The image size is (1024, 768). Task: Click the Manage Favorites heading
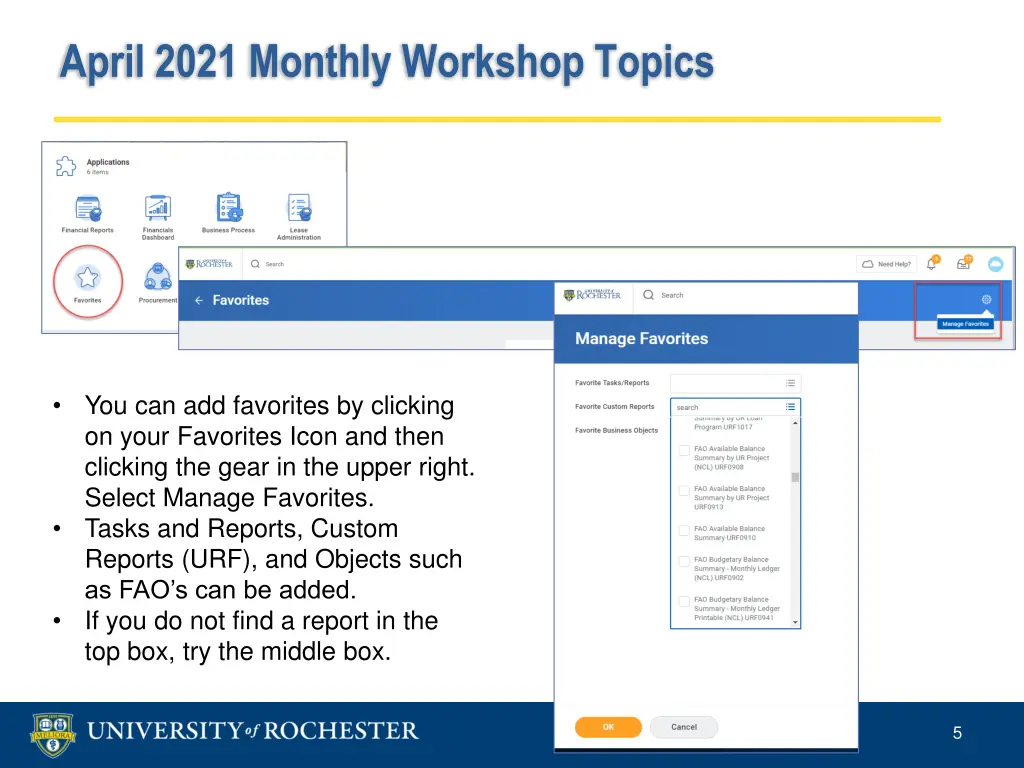(641, 338)
